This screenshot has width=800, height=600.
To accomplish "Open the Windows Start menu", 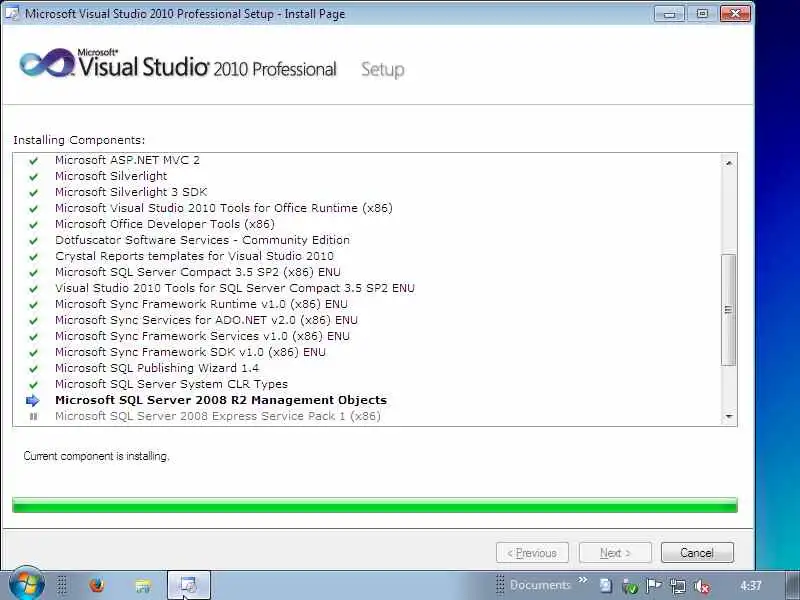I will click(x=27, y=584).
